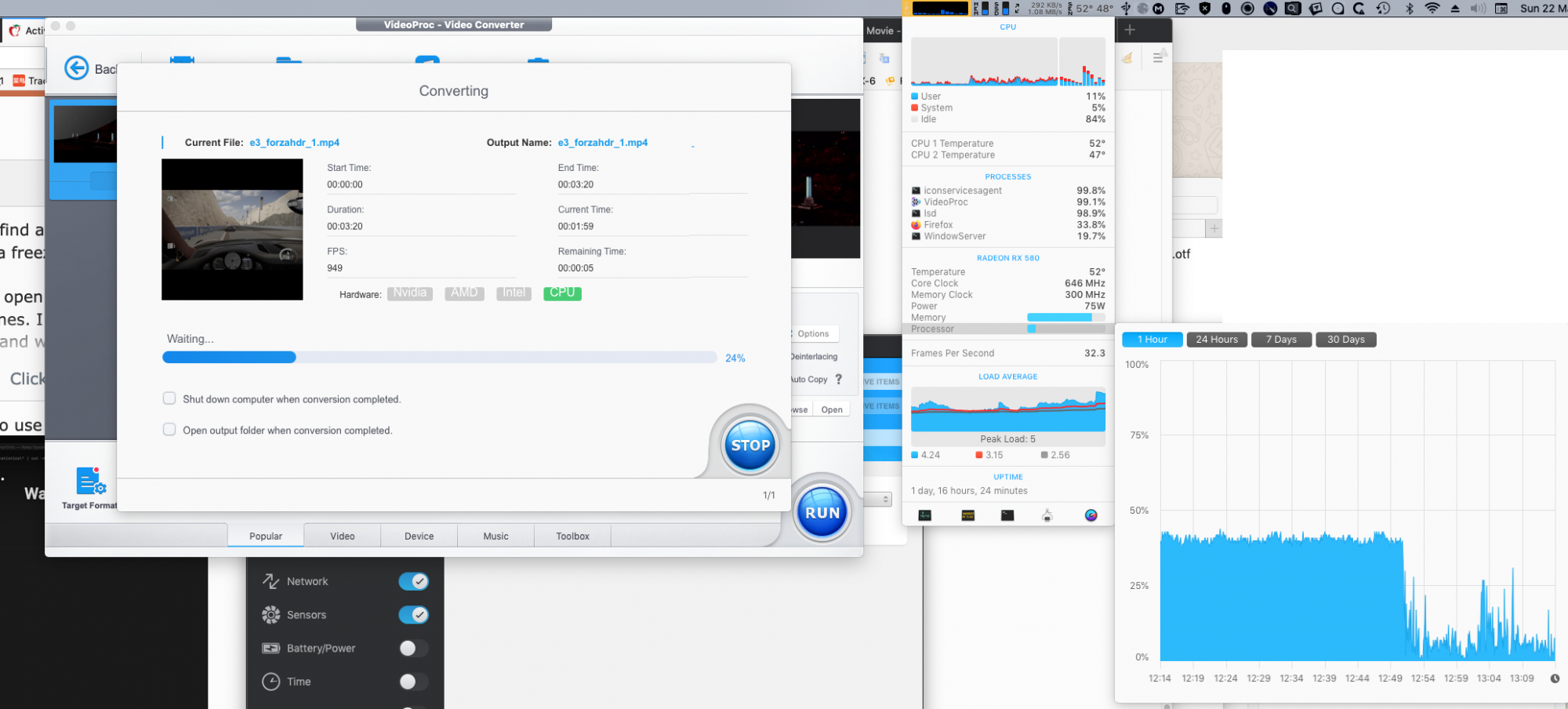Open System Information icon in iStat footer
Viewport: 1568px width, 709px height.
[x=1047, y=515]
